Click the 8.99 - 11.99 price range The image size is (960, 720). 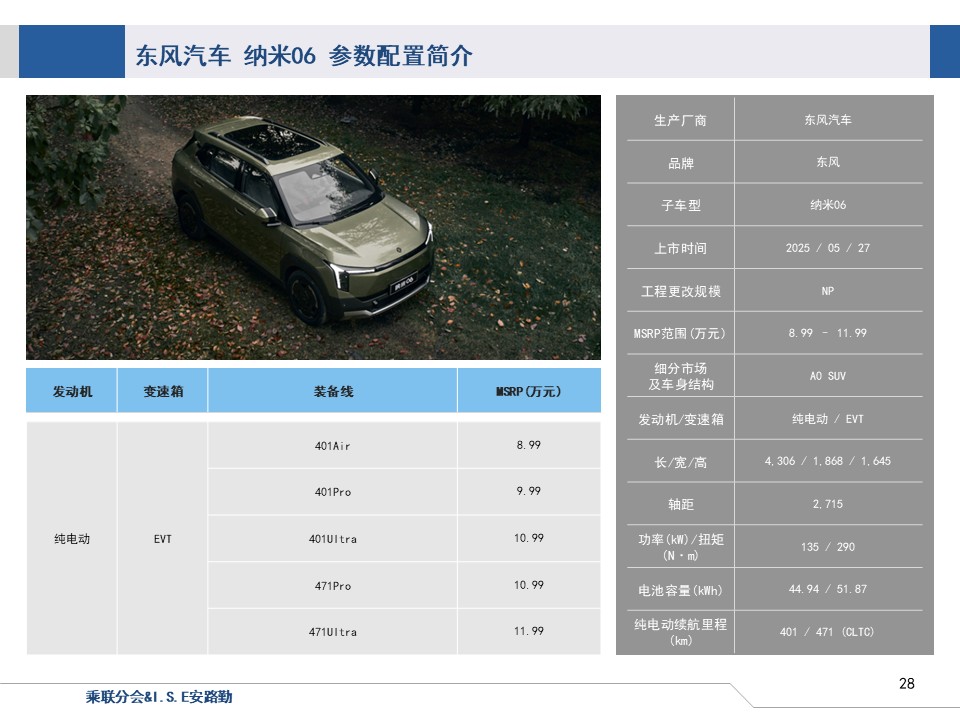coord(828,333)
